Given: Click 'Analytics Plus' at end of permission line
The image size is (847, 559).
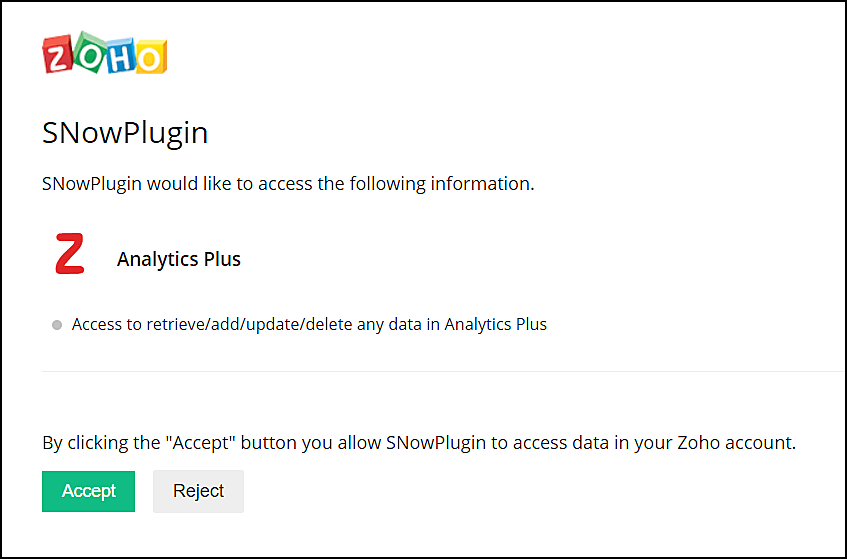Looking at the screenshot, I should click(495, 324).
